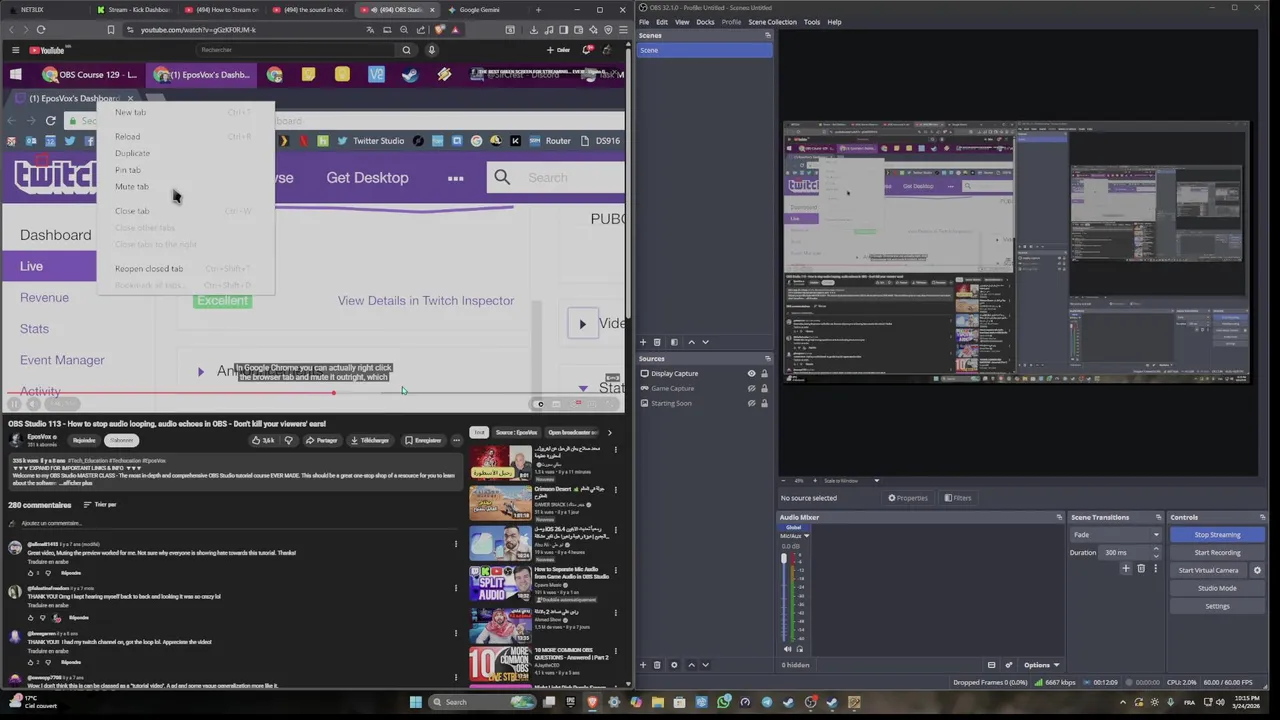Viewport: 1280px width, 720px height.
Task: Open browser downloads icon
Action: (x=536, y=30)
